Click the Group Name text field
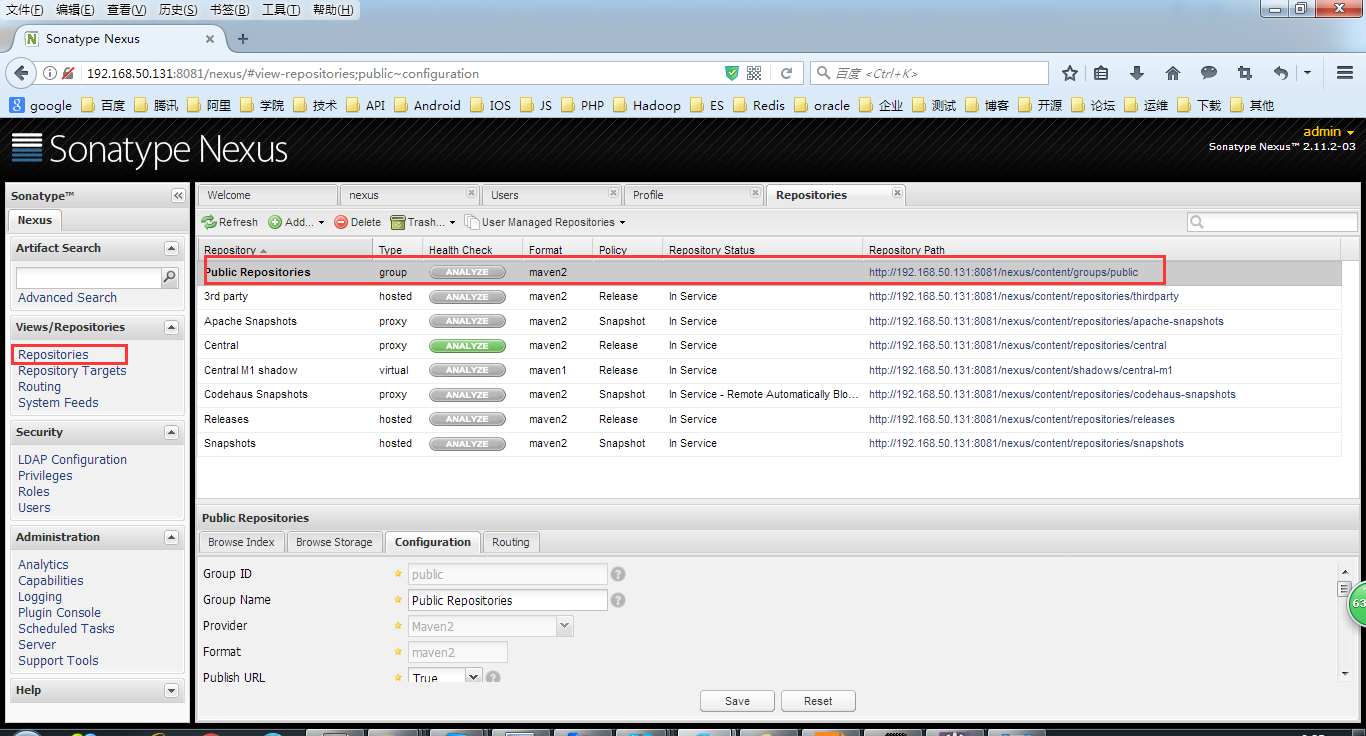 [x=508, y=600]
